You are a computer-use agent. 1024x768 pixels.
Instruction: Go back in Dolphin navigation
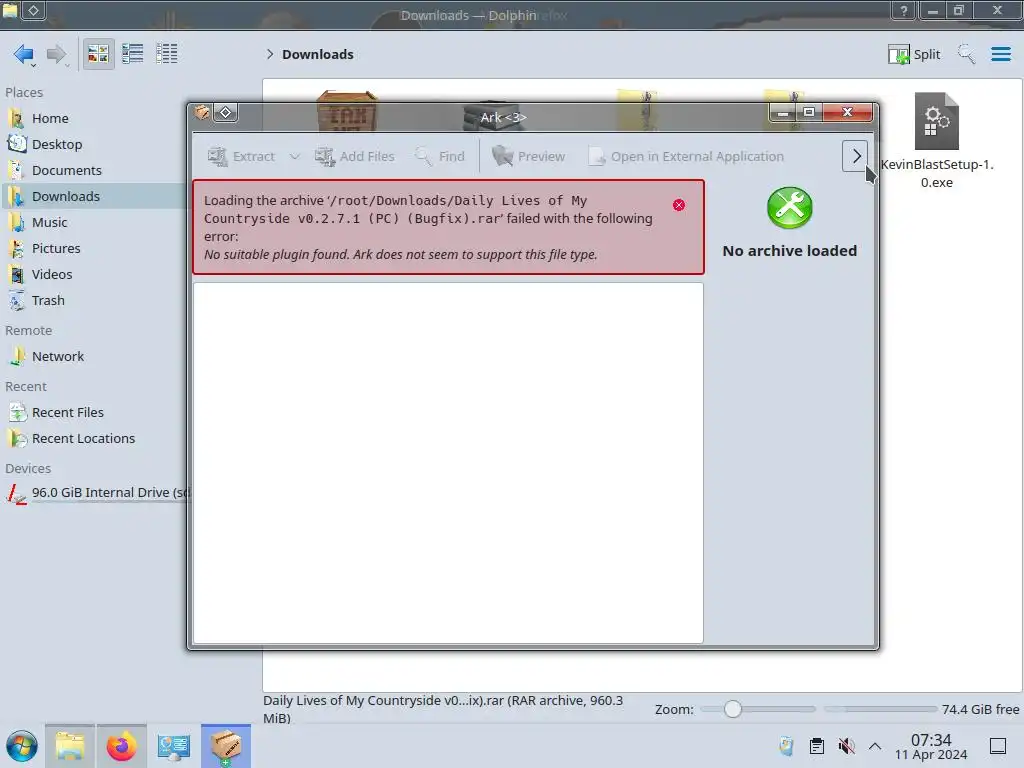pyautogui.click(x=23, y=54)
